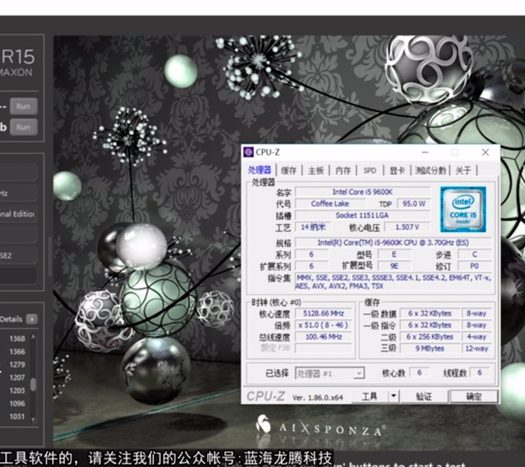This screenshot has height=467, width=525.
Task: Click the 9 MBytes L3 cache value
Action: pyautogui.click(x=430, y=348)
